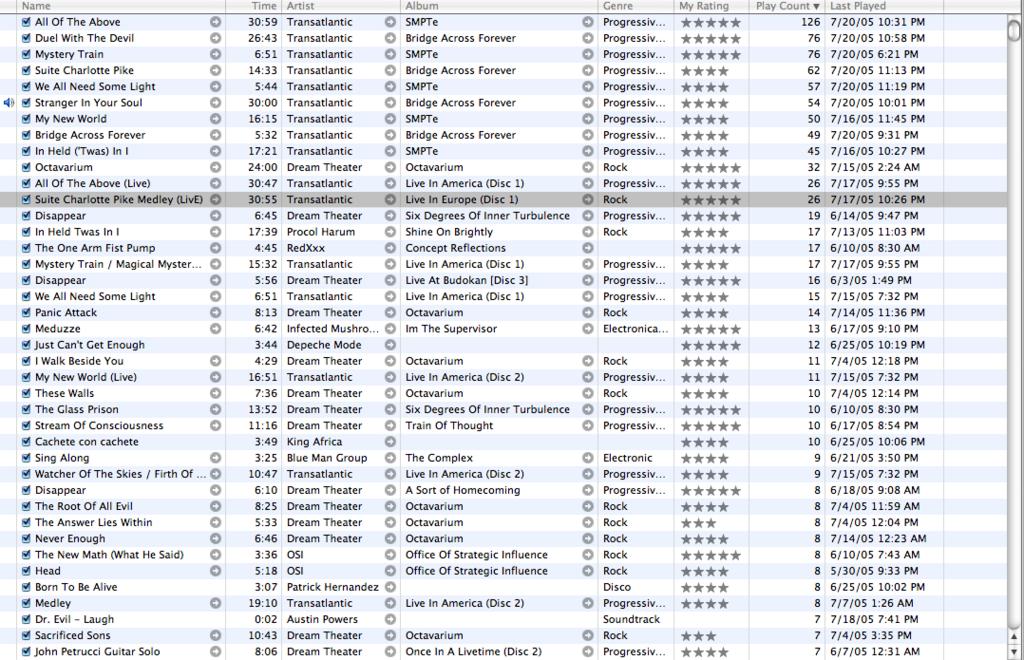Toggle checkbox for John Petrucci Guitar Solo
Image resolution: width=1024 pixels, height=660 pixels.
[x=26, y=652]
